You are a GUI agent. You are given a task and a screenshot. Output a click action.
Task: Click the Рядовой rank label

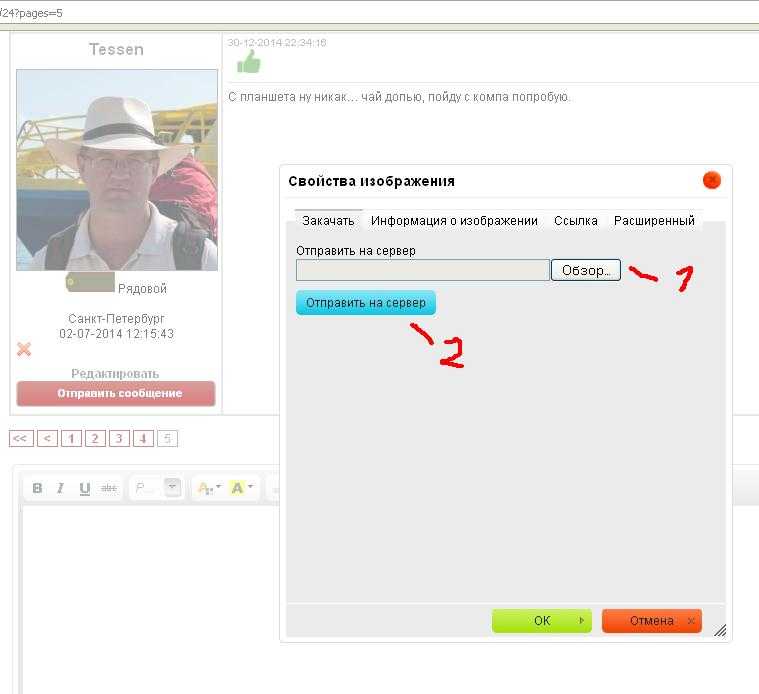coord(142,289)
